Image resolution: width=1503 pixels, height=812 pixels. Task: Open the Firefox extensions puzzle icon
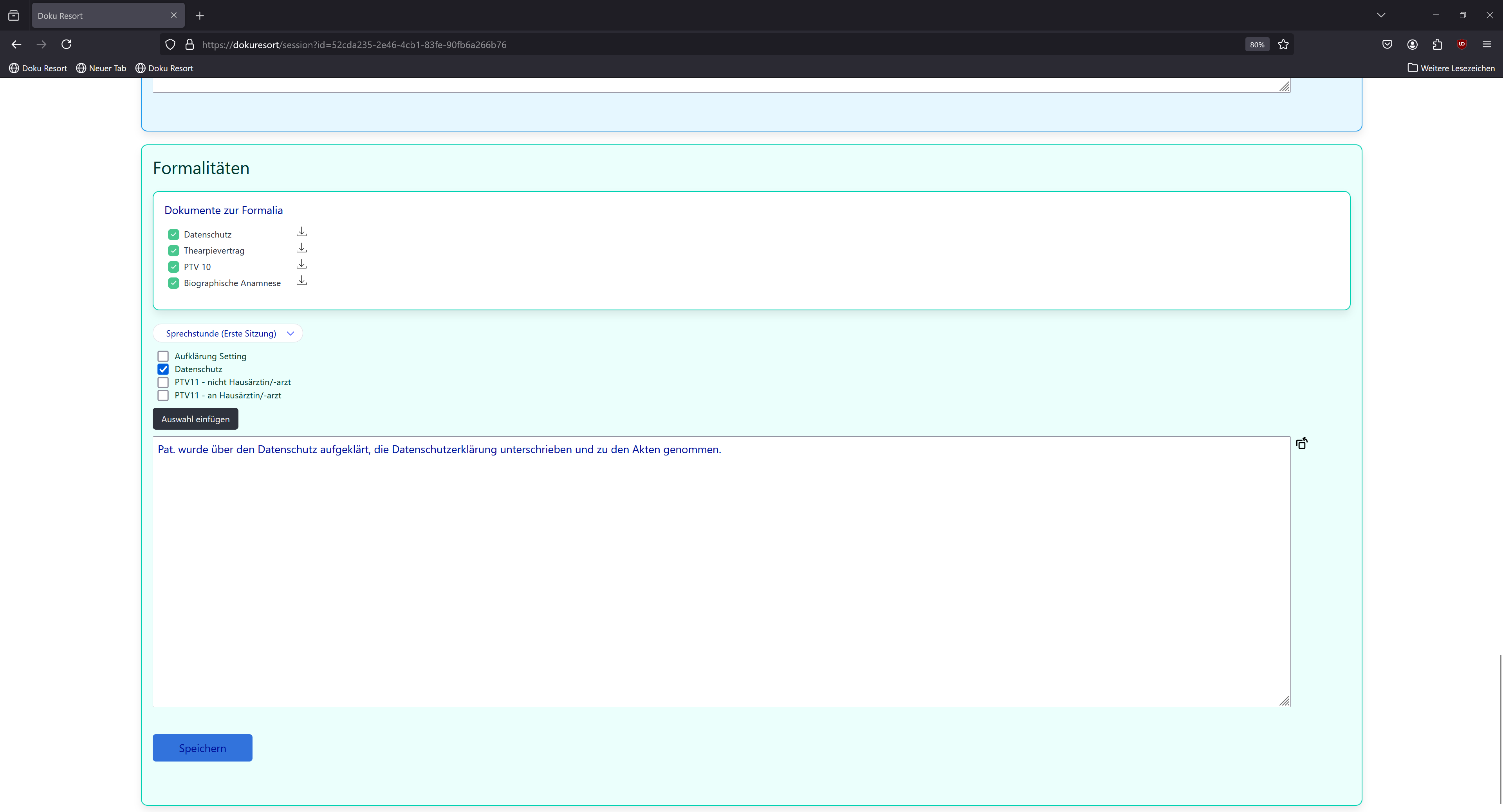click(1437, 44)
